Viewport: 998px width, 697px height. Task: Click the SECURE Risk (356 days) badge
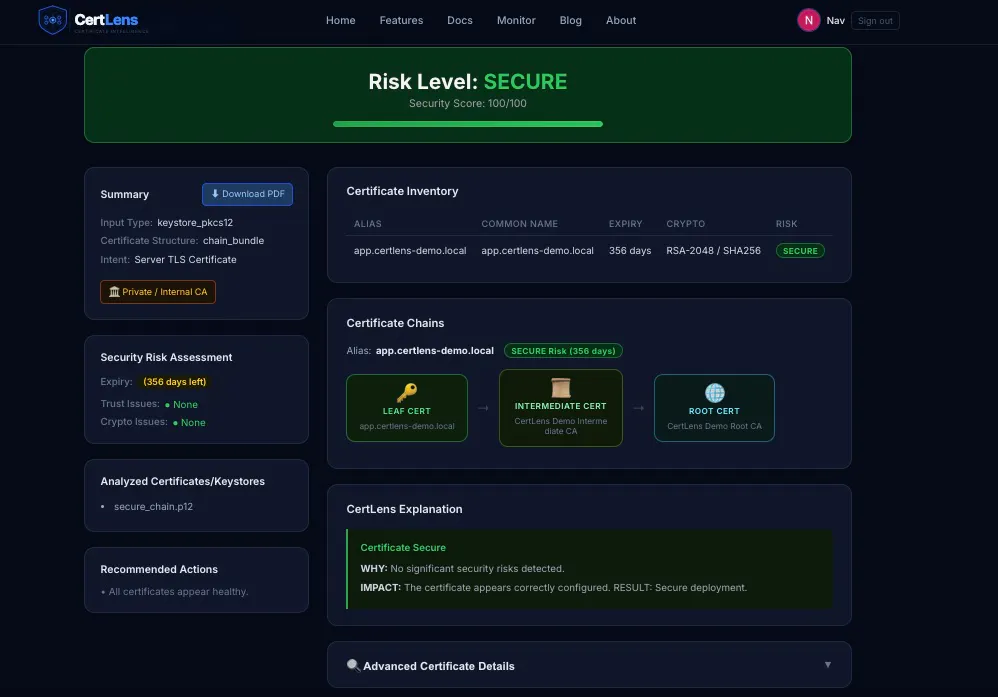563,351
